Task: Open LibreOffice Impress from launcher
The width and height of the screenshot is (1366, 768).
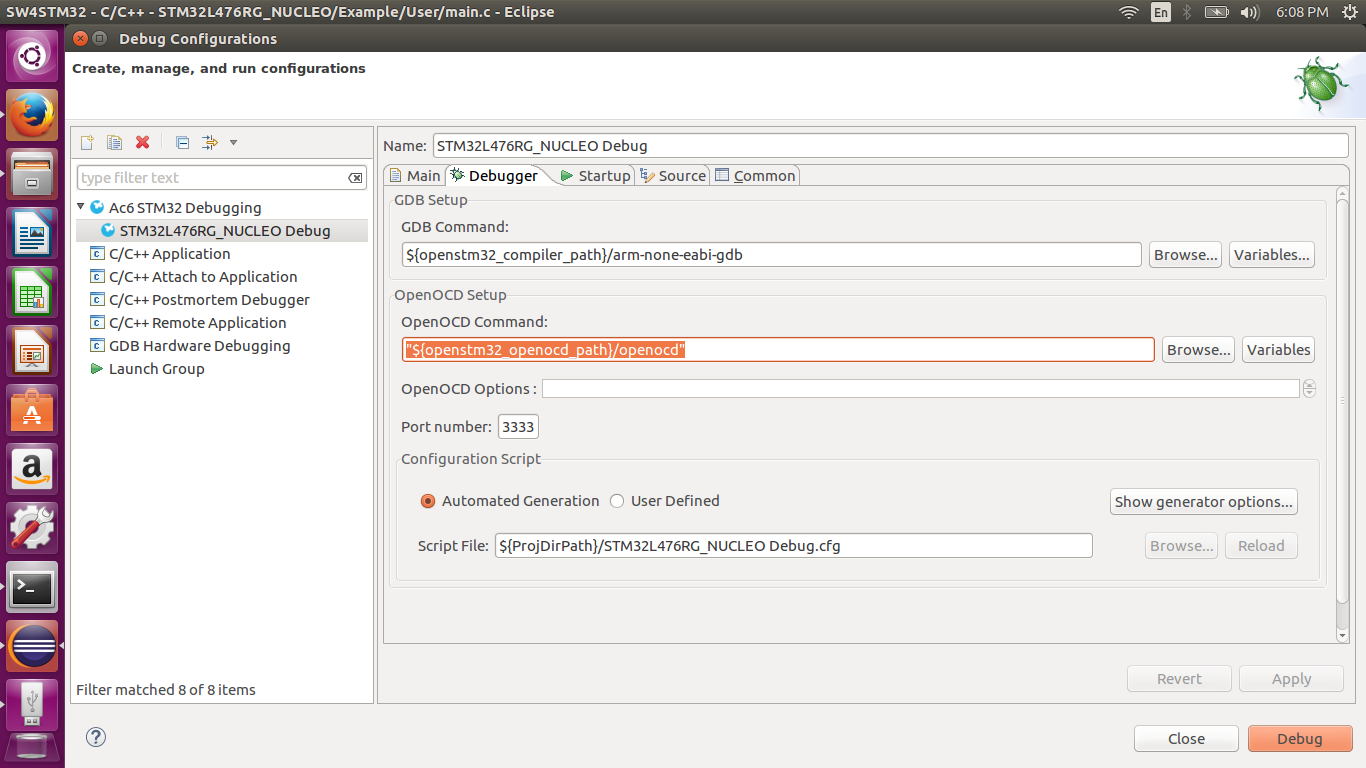Action: (32, 353)
